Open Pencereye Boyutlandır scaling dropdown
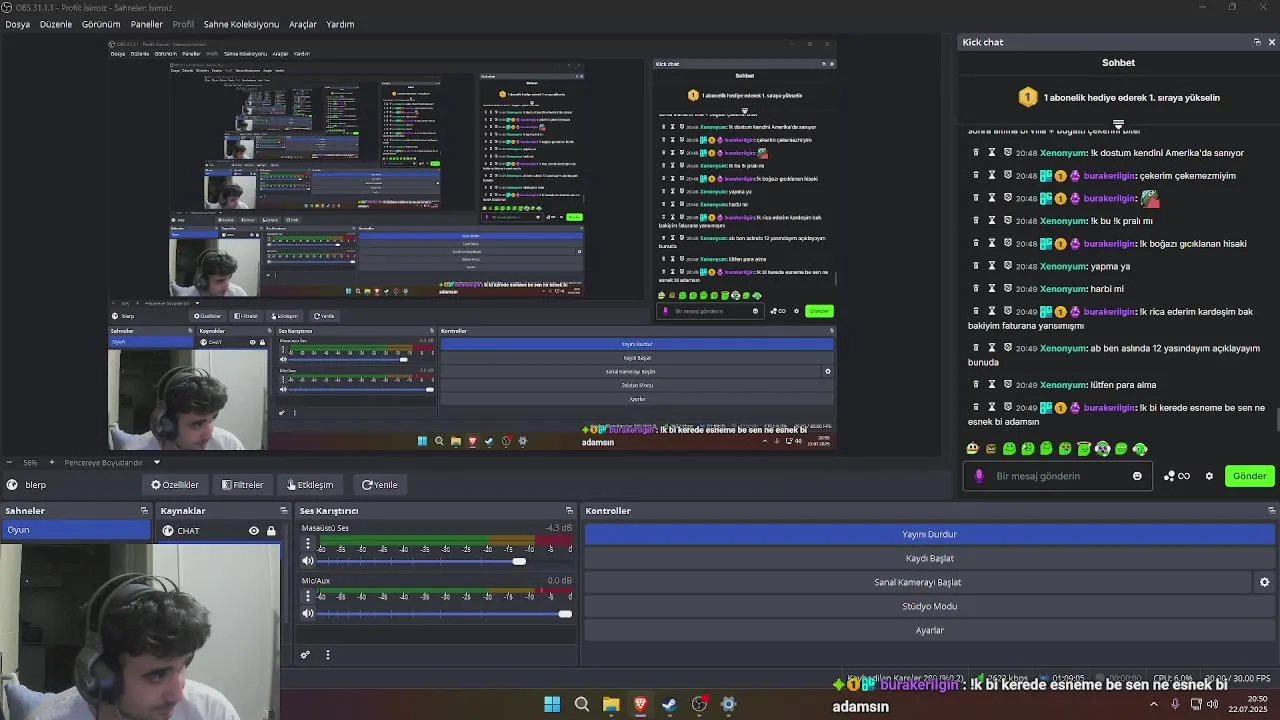Image resolution: width=1280 pixels, height=720 pixels. (112, 462)
